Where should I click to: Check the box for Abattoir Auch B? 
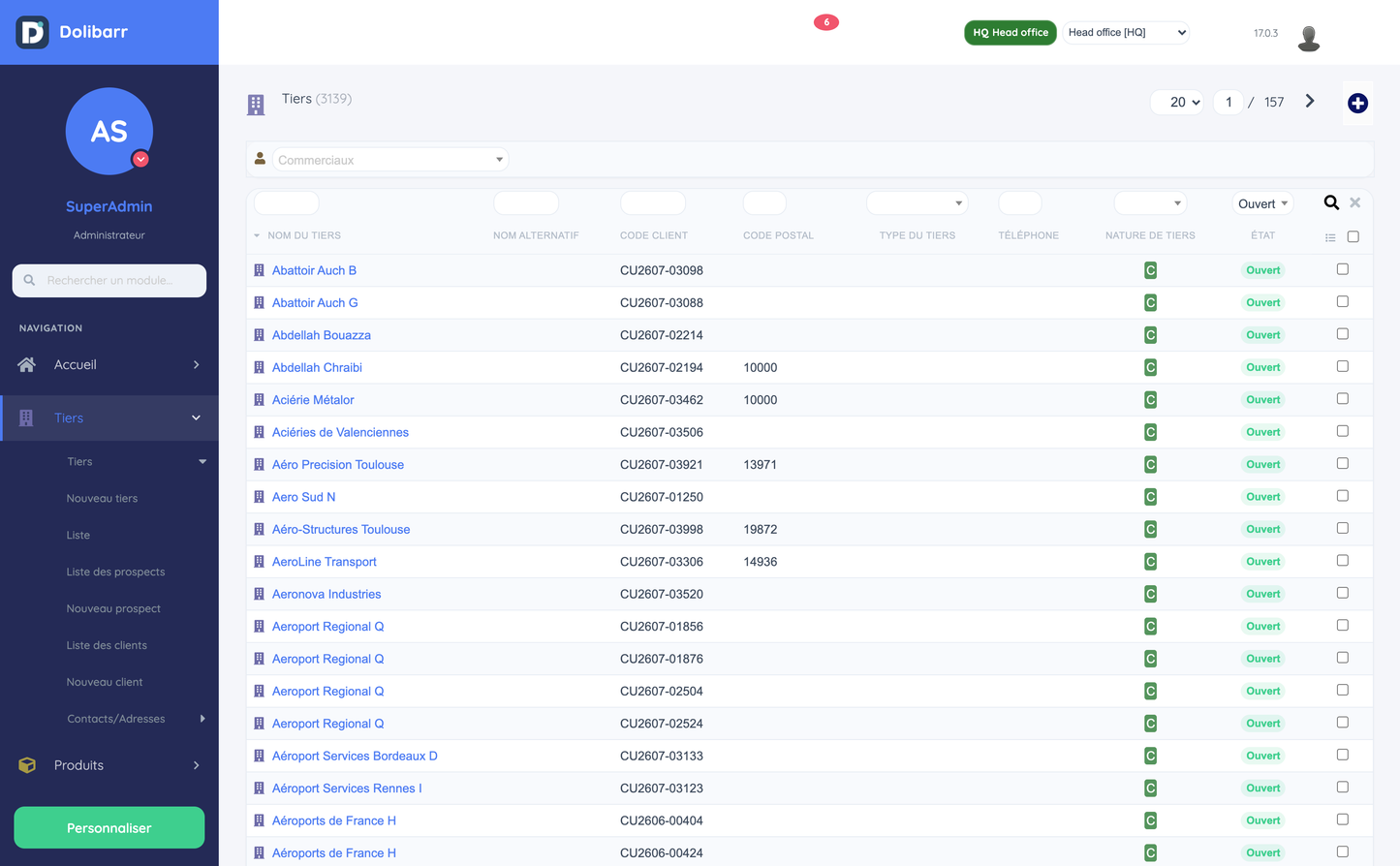[1343, 269]
